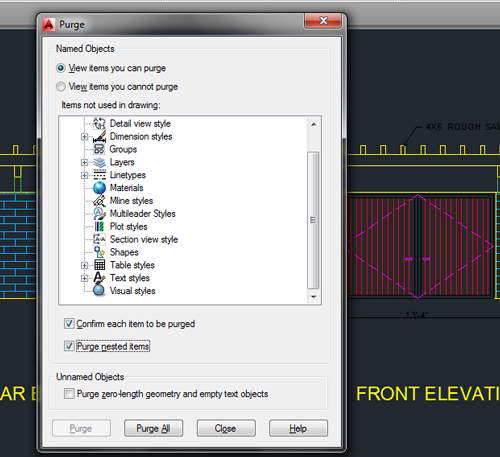
Task: Click the disabled Purge button
Action: [x=81, y=428]
